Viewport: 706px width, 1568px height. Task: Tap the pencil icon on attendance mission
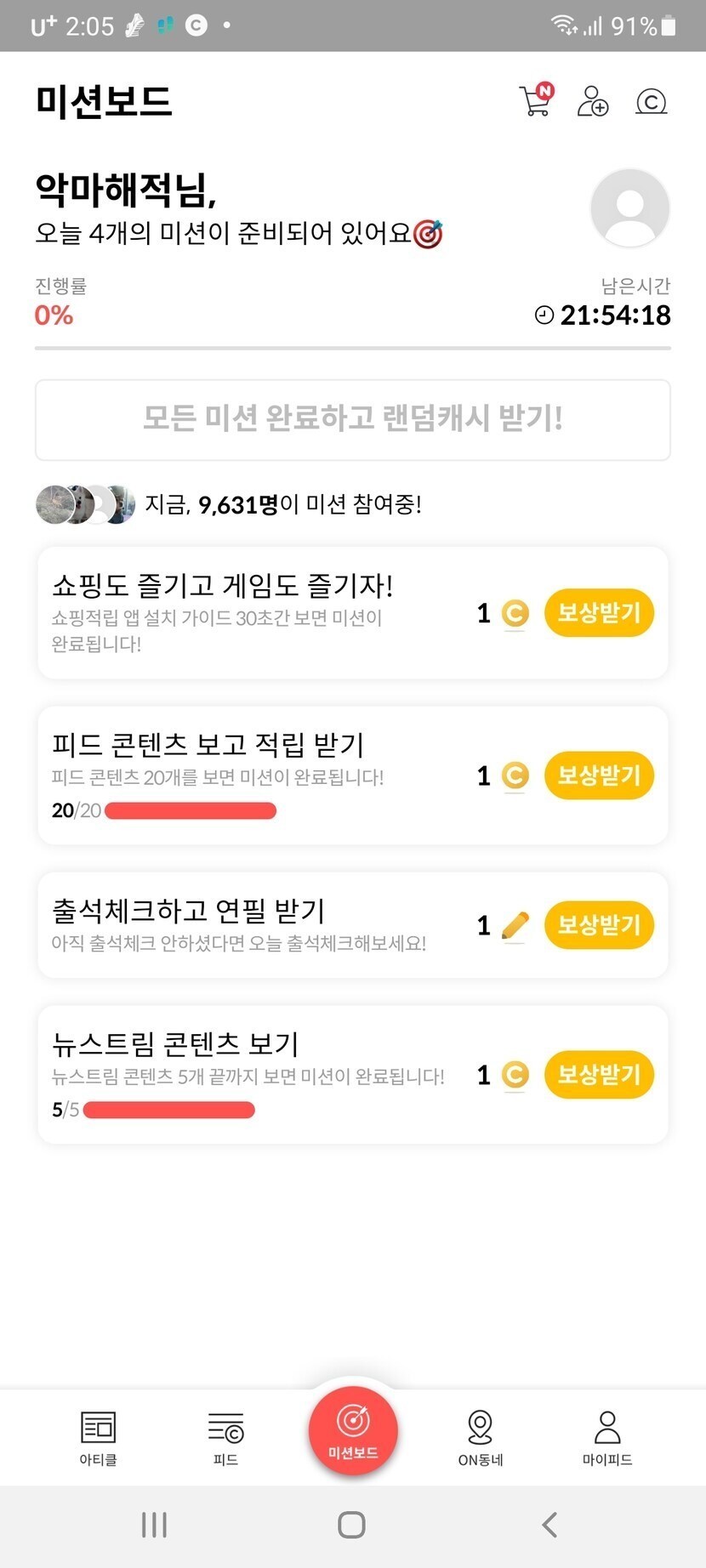[515, 925]
